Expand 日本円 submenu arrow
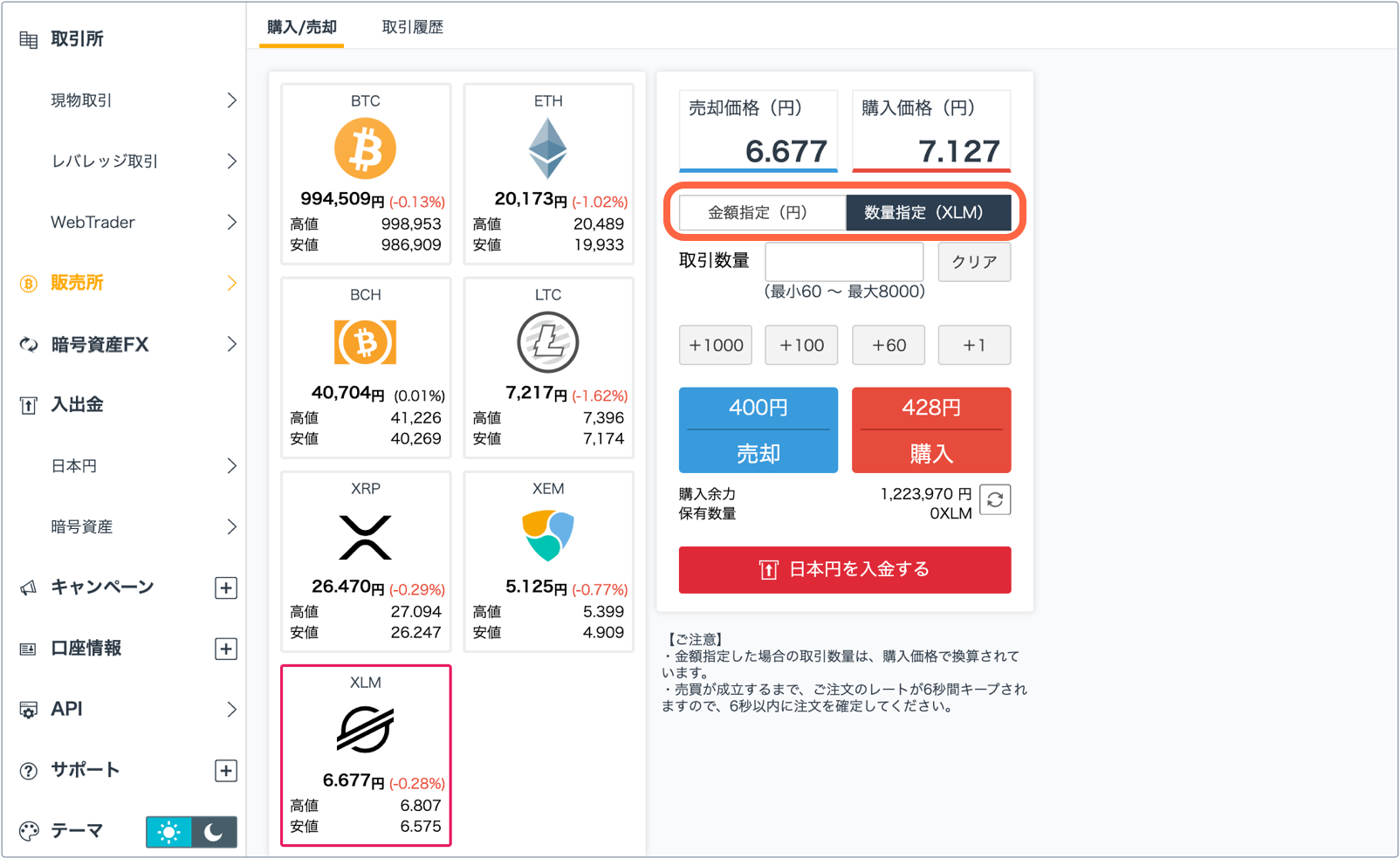Image resolution: width=1400 pixels, height=859 pixels. click(x=231, y=466)
